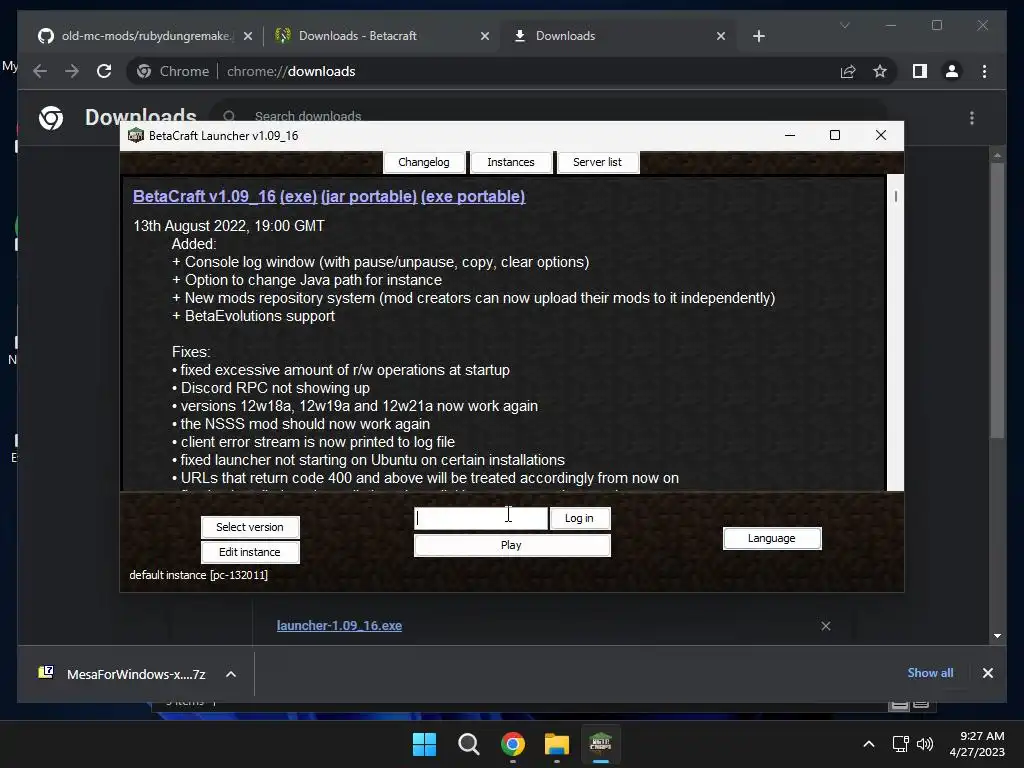
Task: Open a new Chrome tab
Action: (758, 36)
